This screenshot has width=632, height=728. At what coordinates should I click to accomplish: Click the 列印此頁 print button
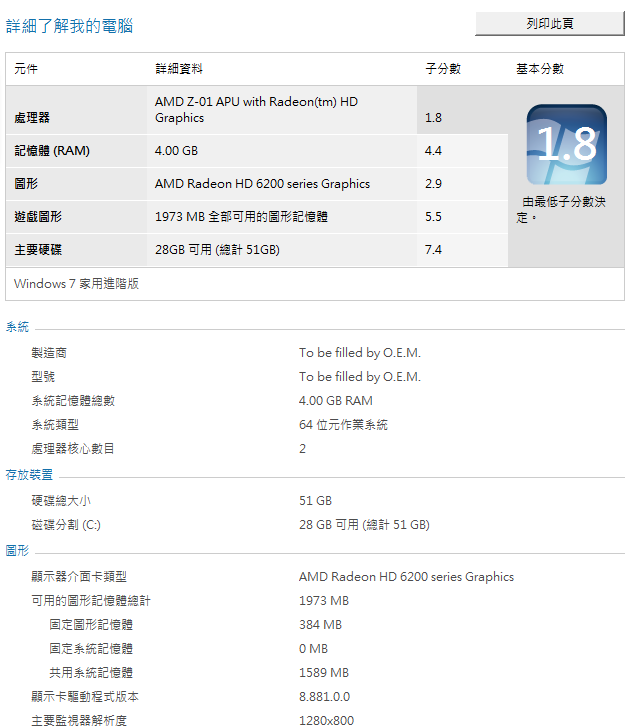coord(550,23)
